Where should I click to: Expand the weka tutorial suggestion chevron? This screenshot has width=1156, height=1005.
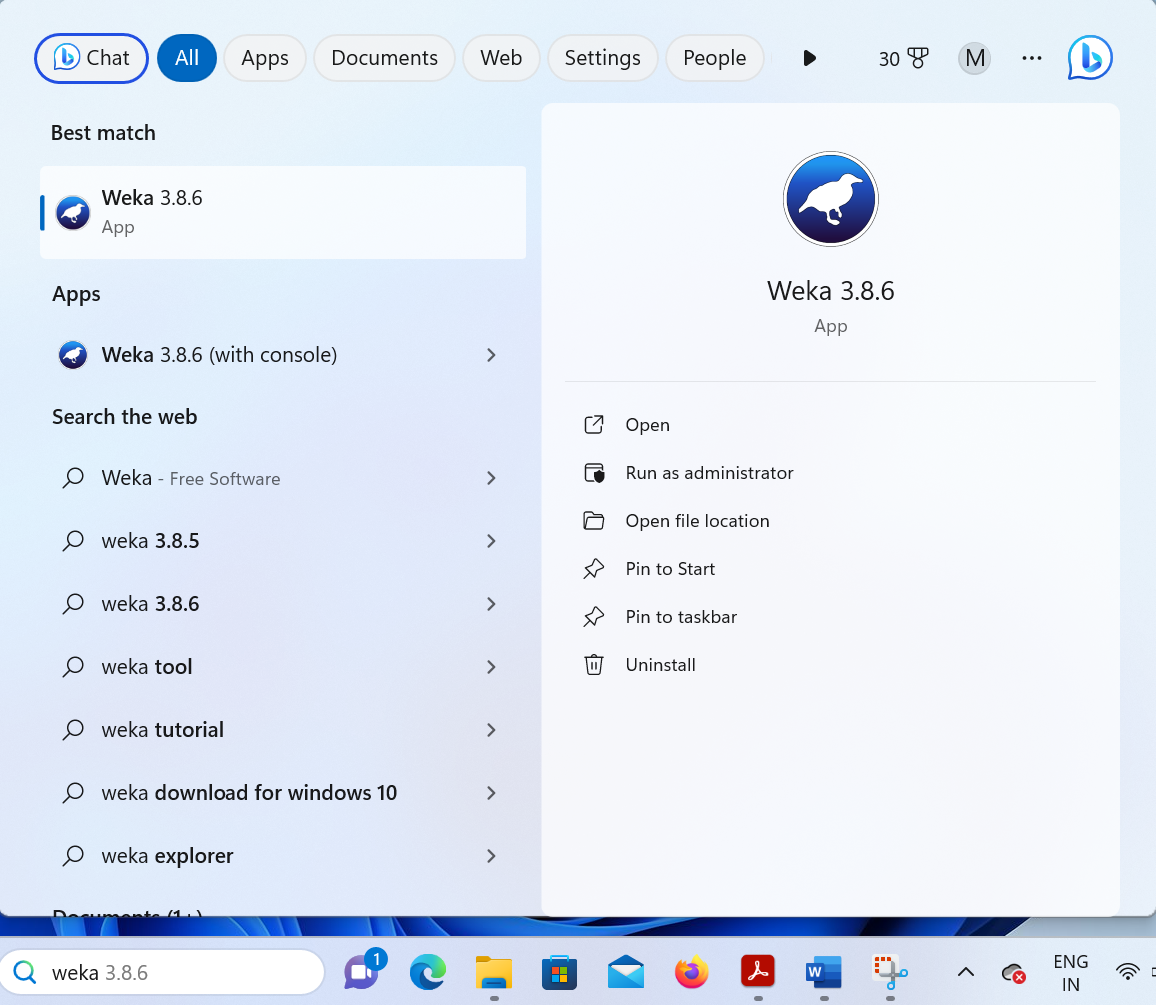pos(492,730)
